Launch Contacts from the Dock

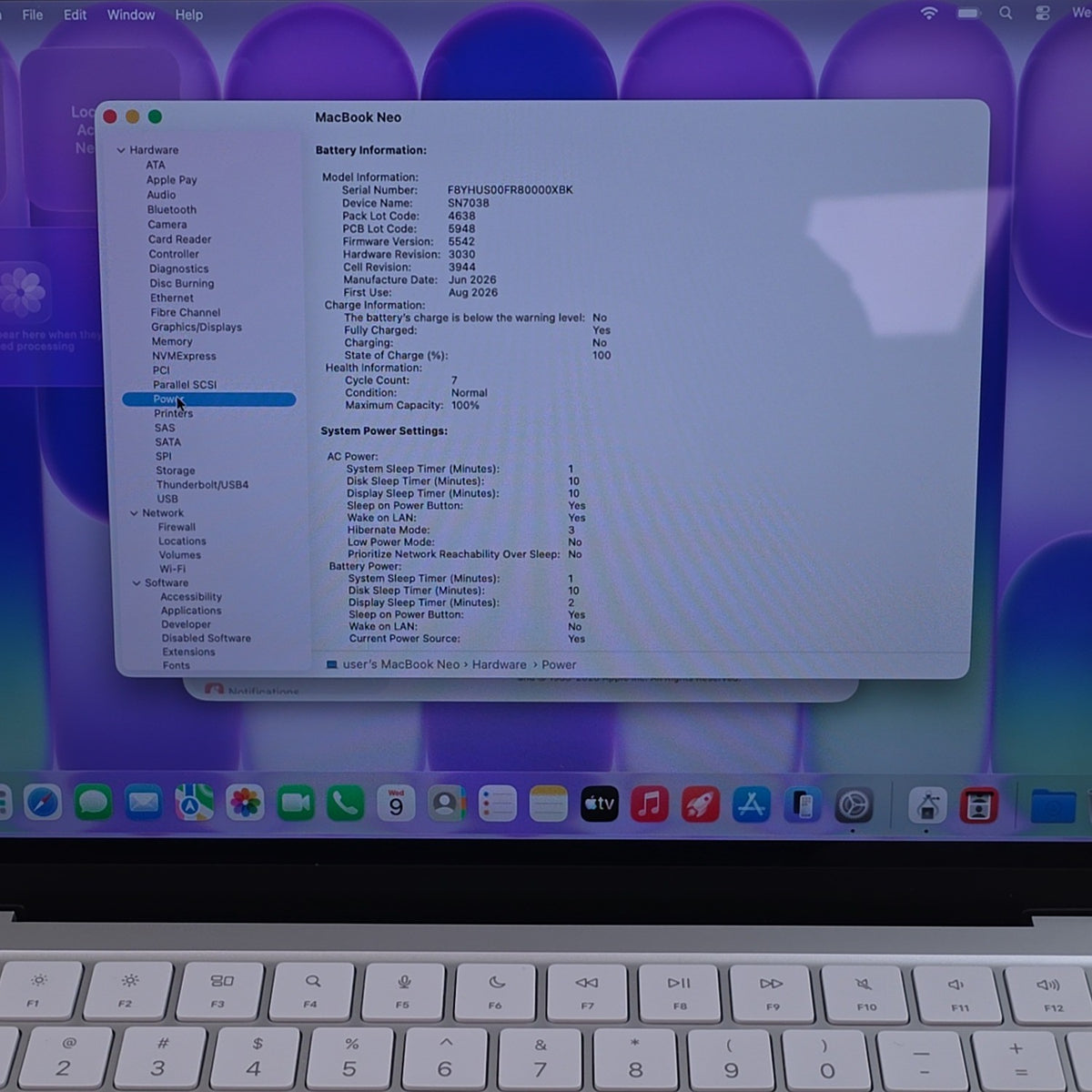point(447,804)
